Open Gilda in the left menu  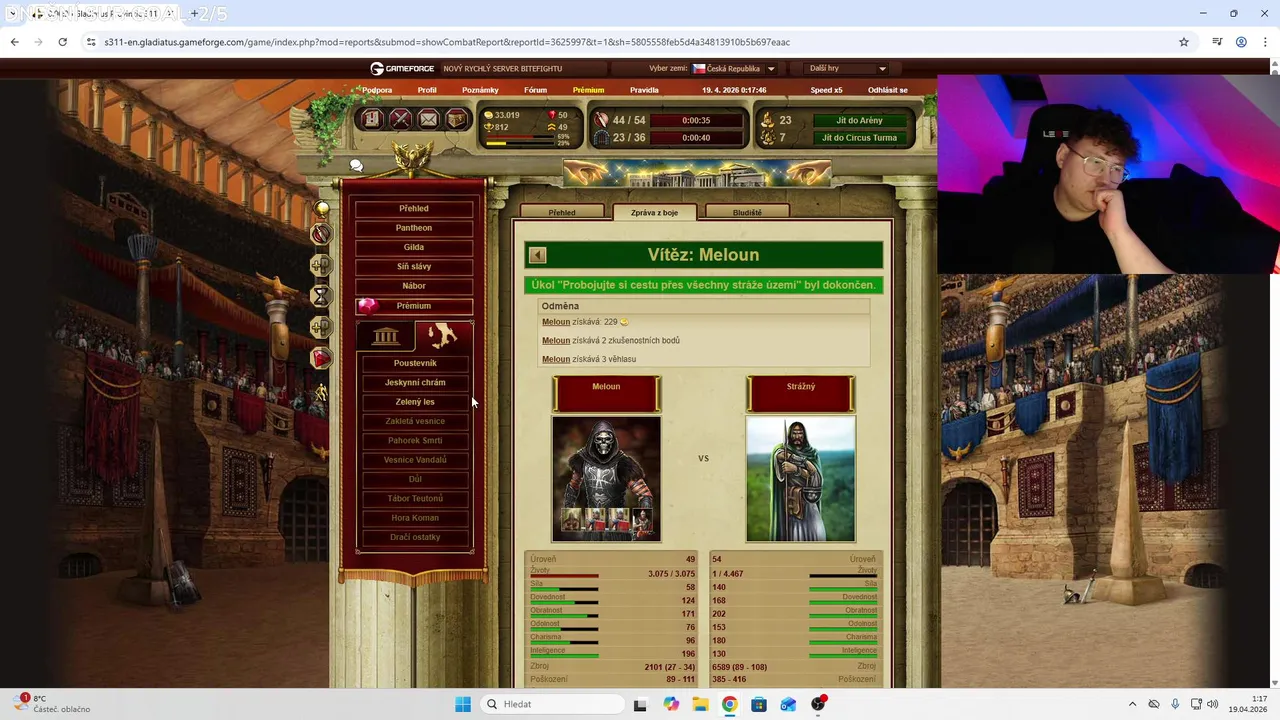click(x=414, y=247)
